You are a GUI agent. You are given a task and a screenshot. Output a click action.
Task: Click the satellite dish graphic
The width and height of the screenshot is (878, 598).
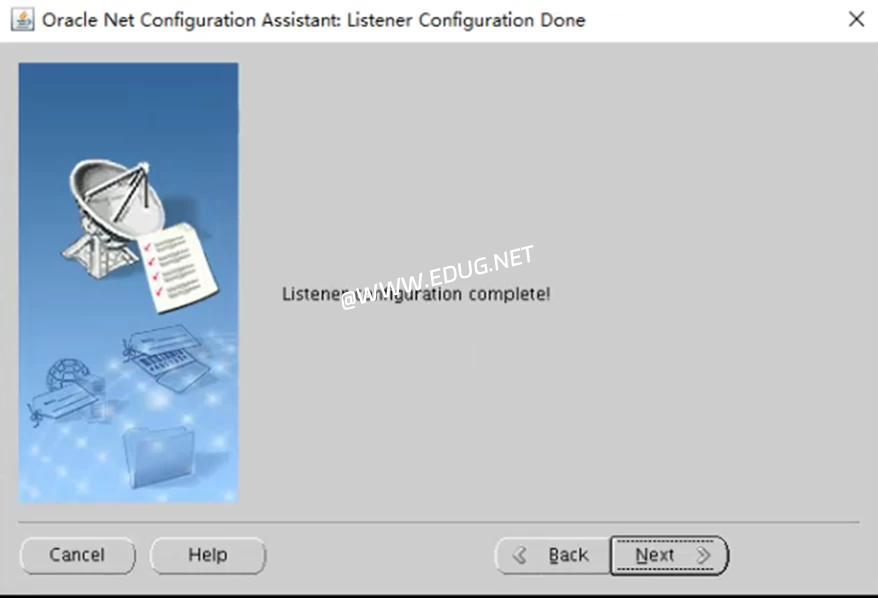[112, 216]
